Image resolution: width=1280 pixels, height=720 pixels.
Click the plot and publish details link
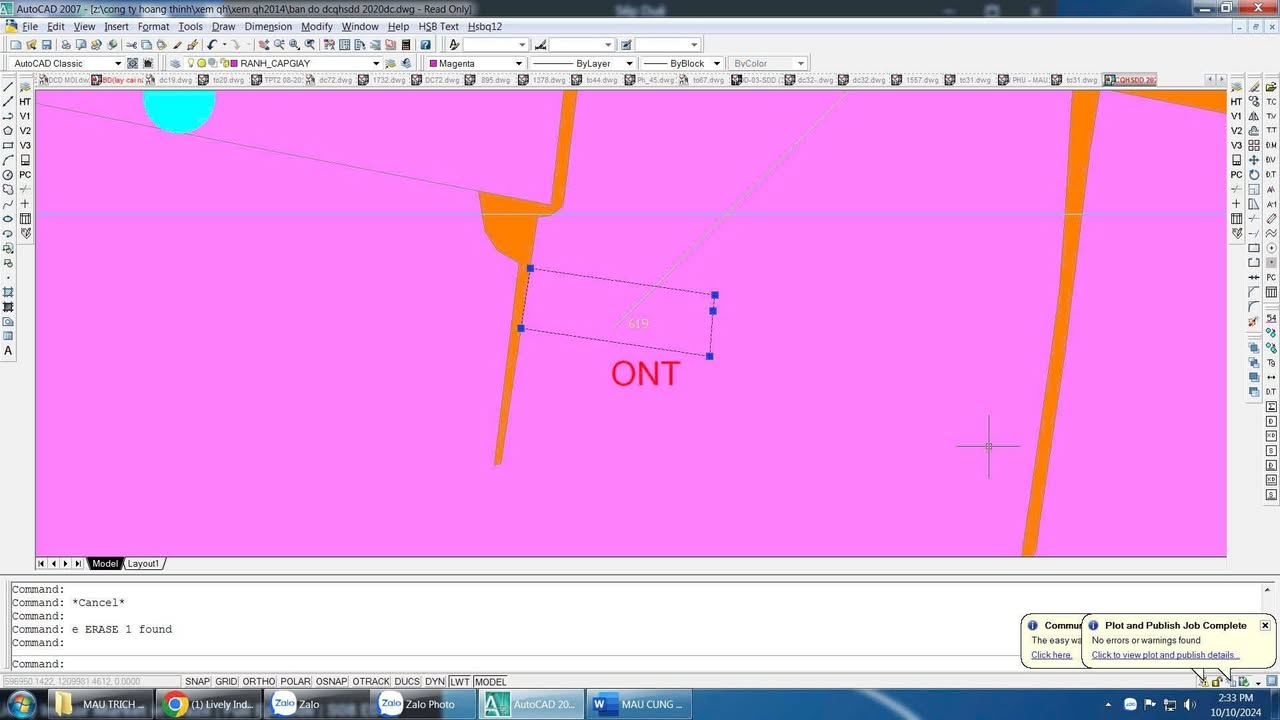[x=1165, y=655]
